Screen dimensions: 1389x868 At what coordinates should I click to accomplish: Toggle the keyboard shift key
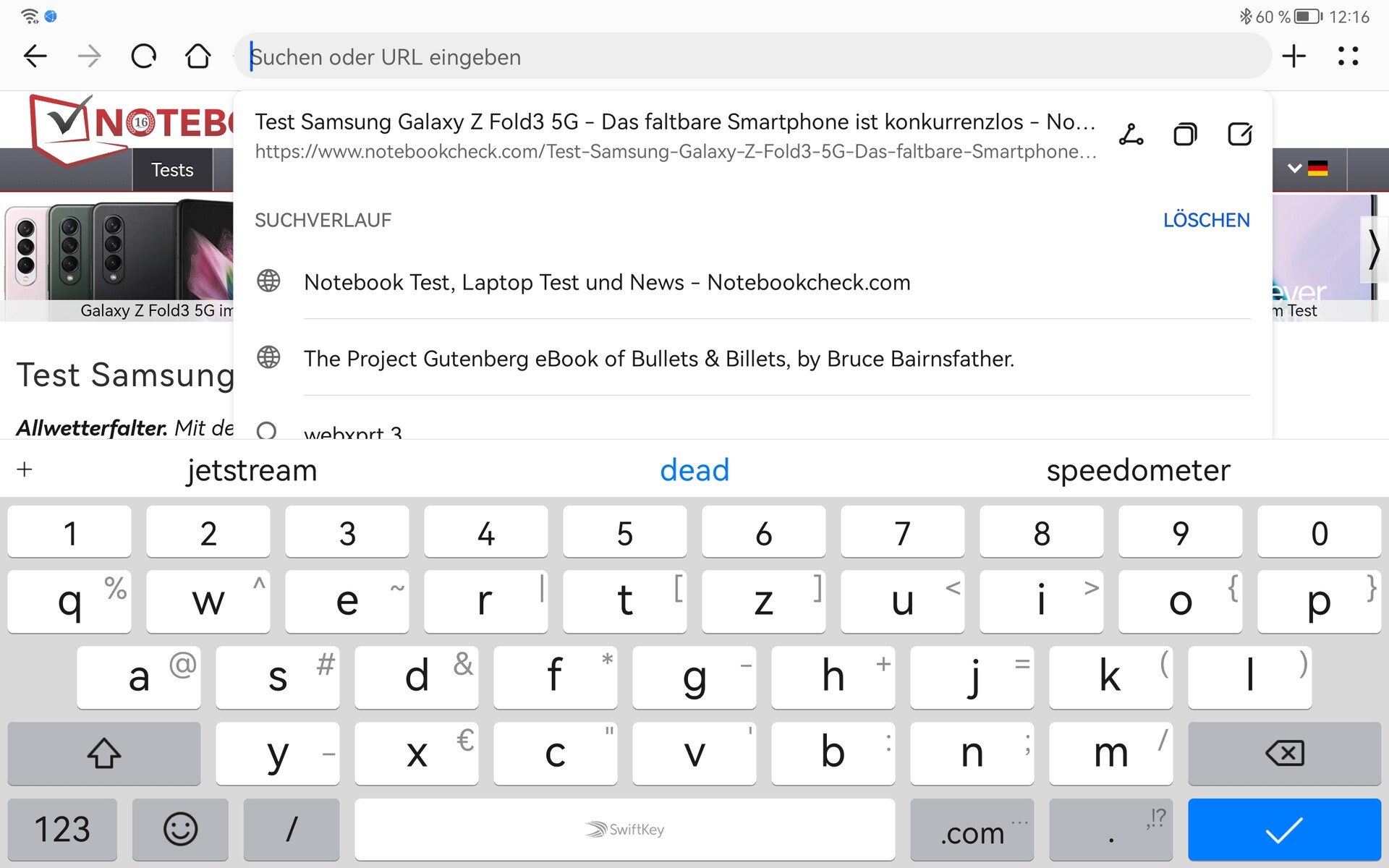coord(104,753)
